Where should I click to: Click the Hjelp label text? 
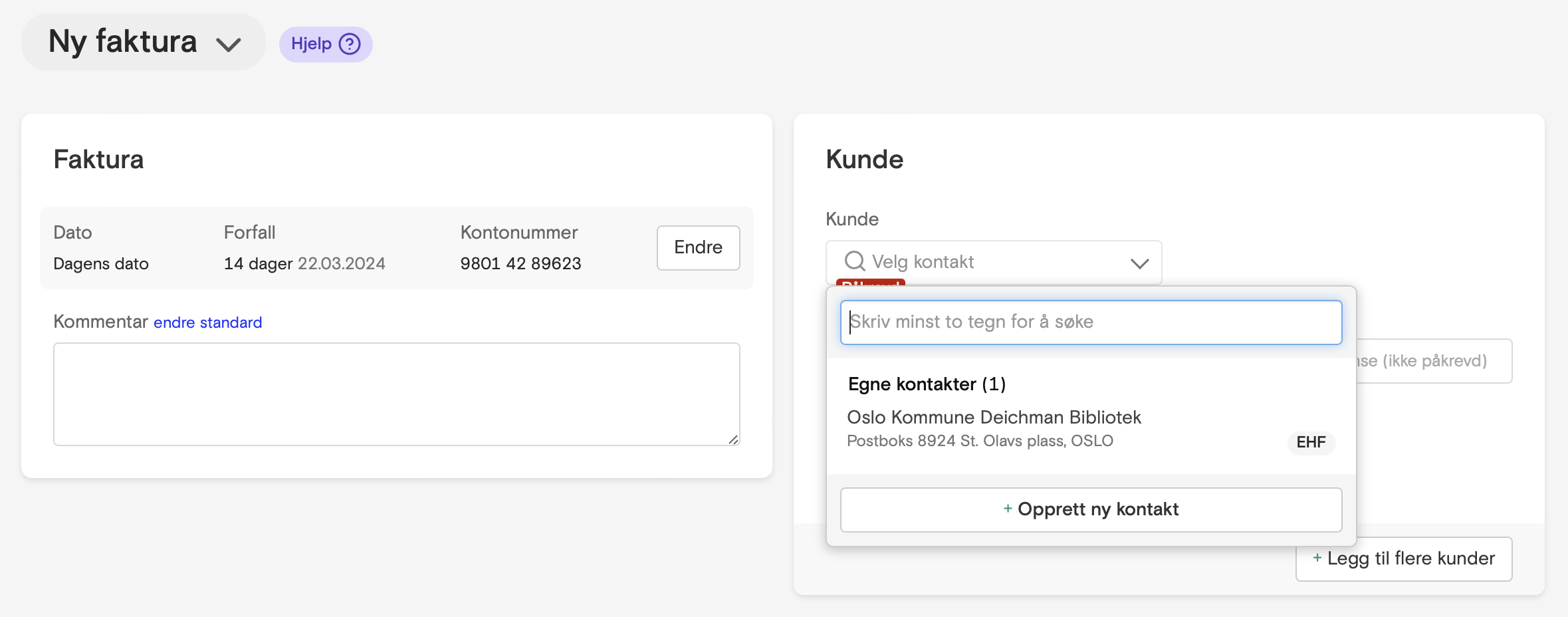311,44
